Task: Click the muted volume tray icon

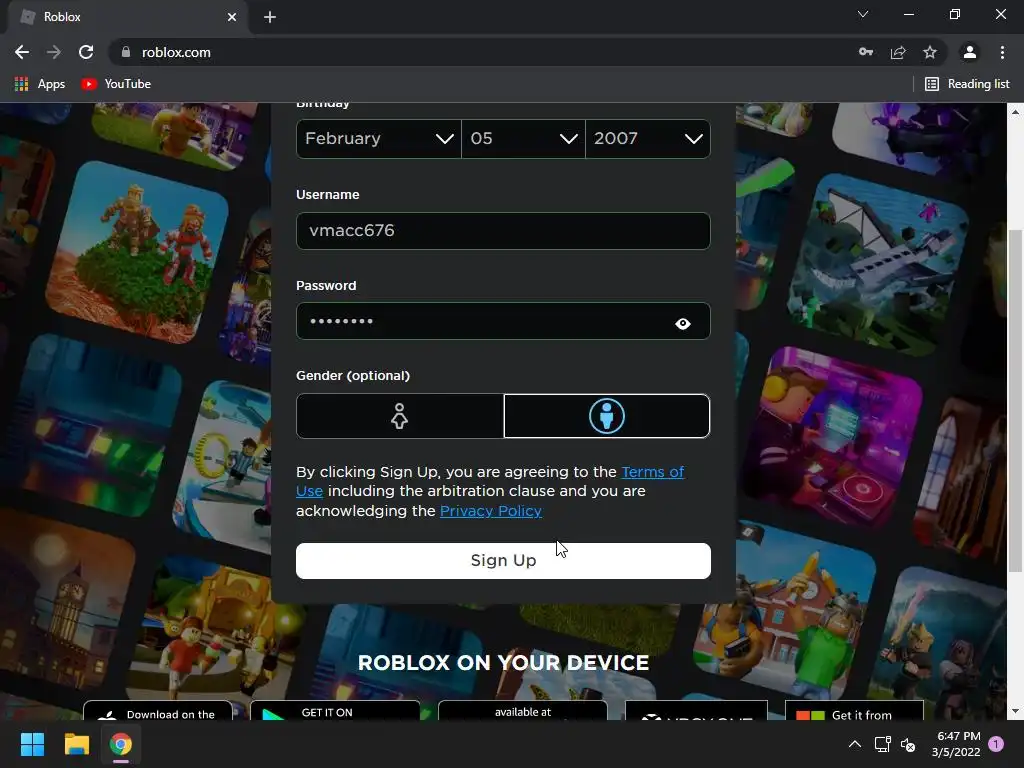Action: (908, 744)
